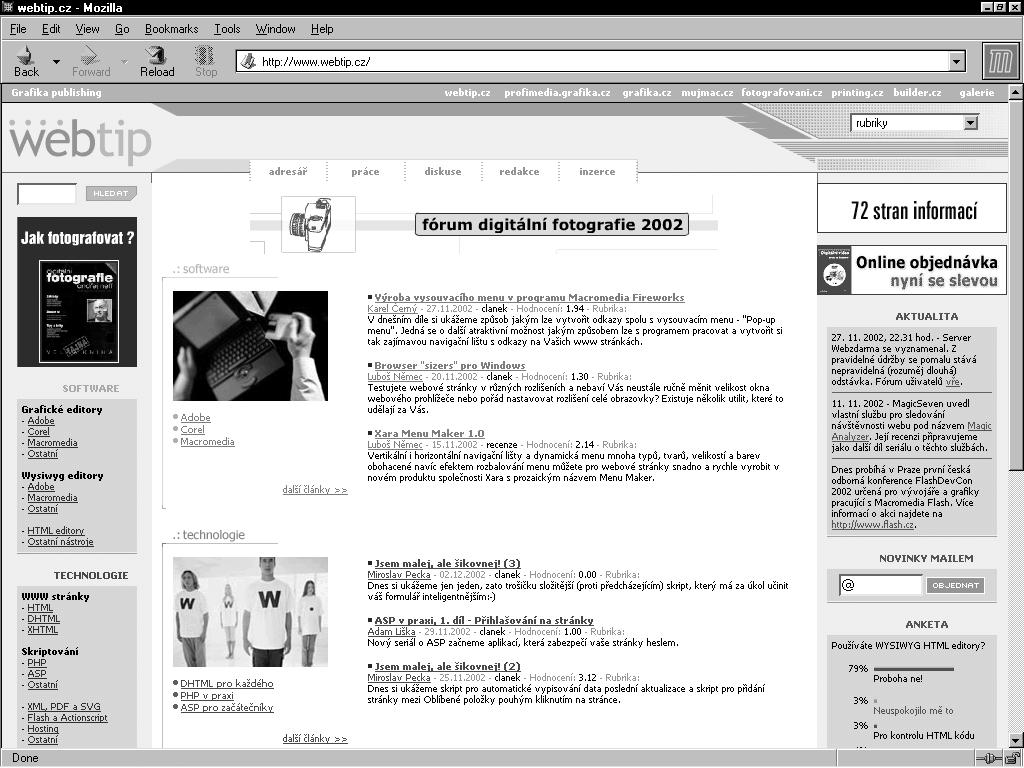Open the XHTML sidebar link
This screenshot has height=768, width=1024.
pyautogui.click(x=42, y=630)
